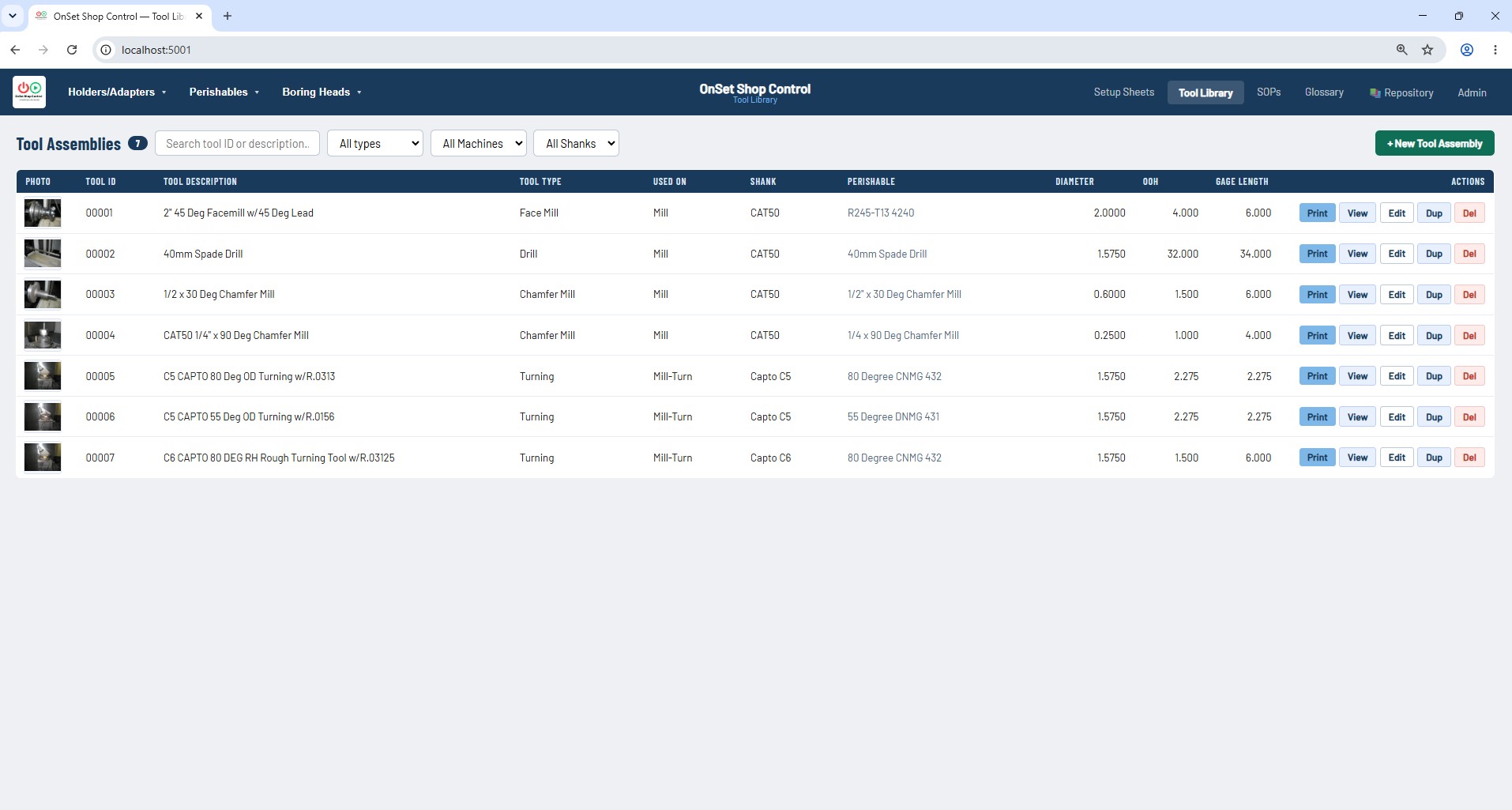Expand the All Shanks filter dropdown

tap(577, 143)
